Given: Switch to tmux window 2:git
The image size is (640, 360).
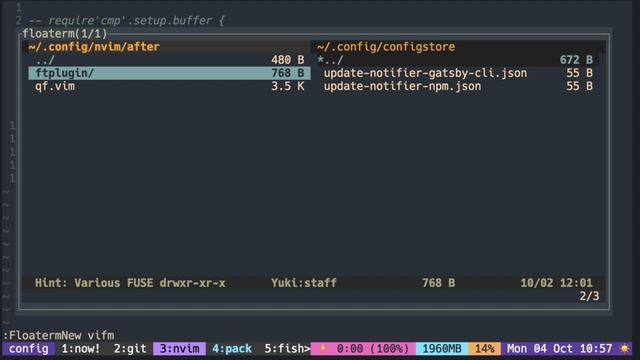Looking at the screenshot, I should [130, 349].
